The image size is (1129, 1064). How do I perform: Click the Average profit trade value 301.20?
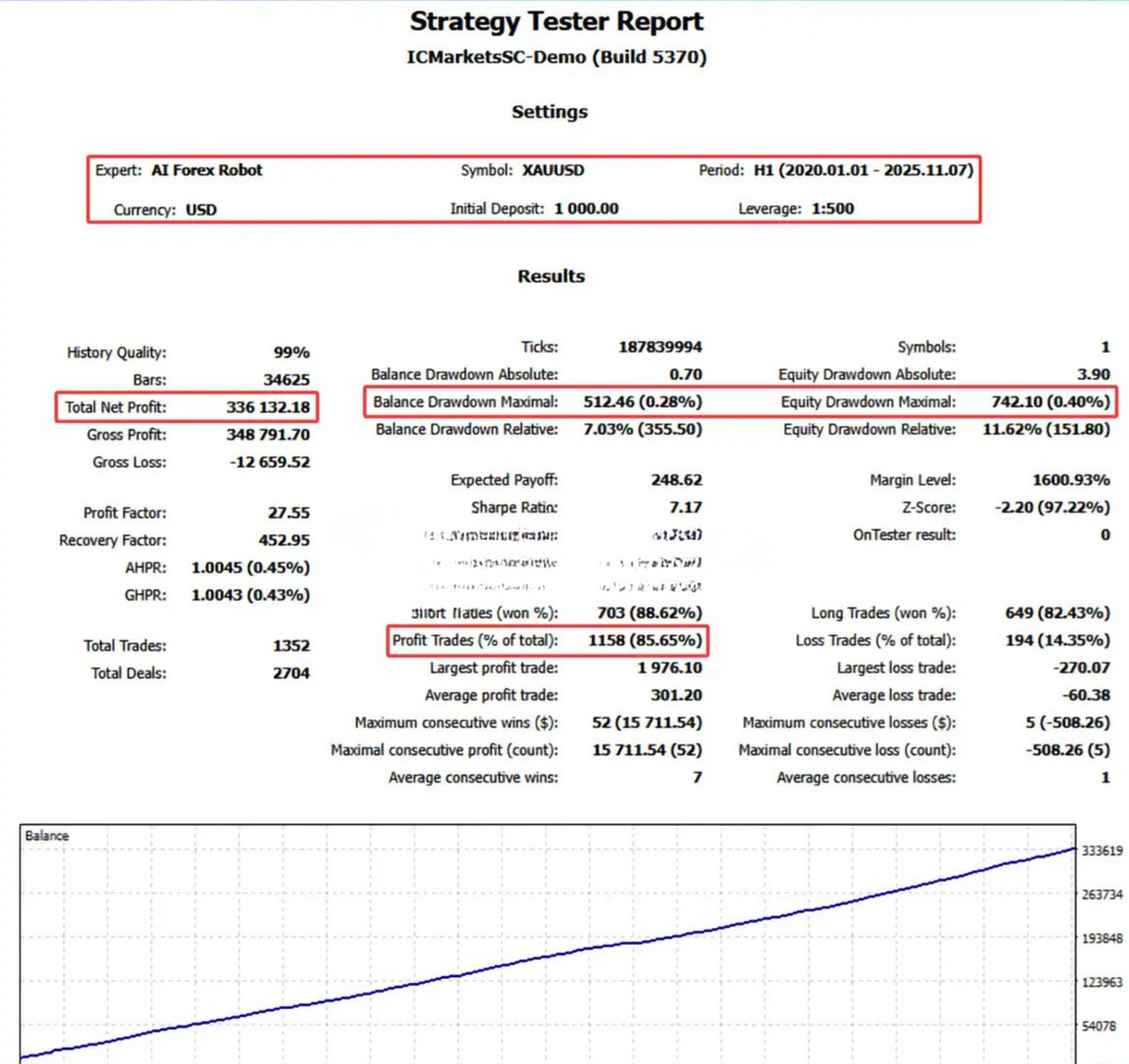(676, 694)
